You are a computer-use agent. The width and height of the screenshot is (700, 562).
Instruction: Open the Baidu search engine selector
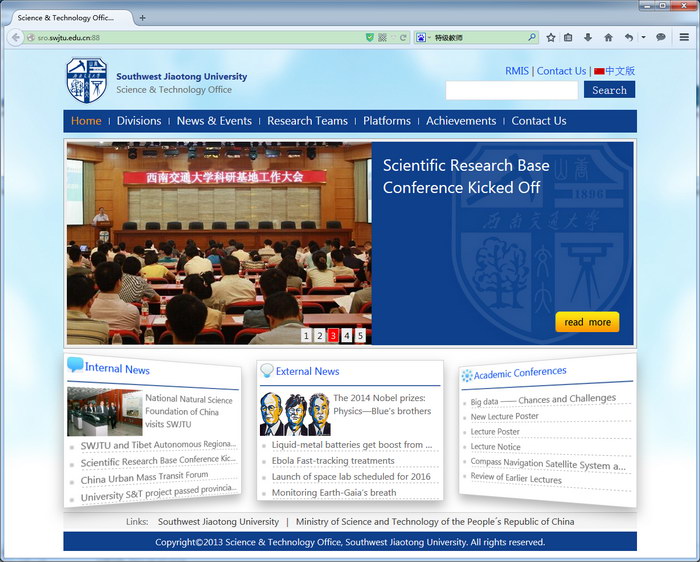tap(423, 37)
